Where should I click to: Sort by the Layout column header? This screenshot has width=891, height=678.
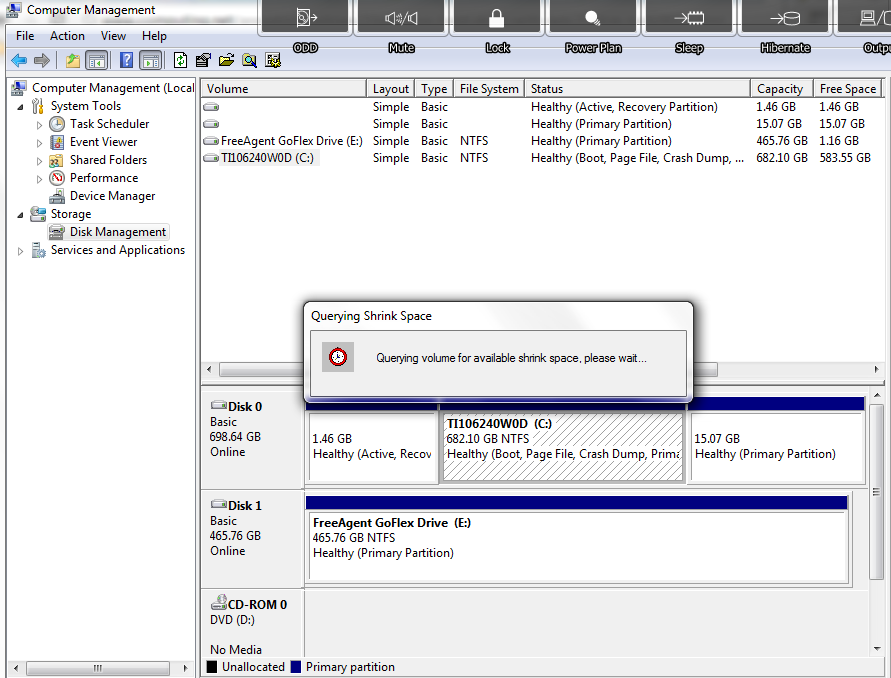coord(390,89)
